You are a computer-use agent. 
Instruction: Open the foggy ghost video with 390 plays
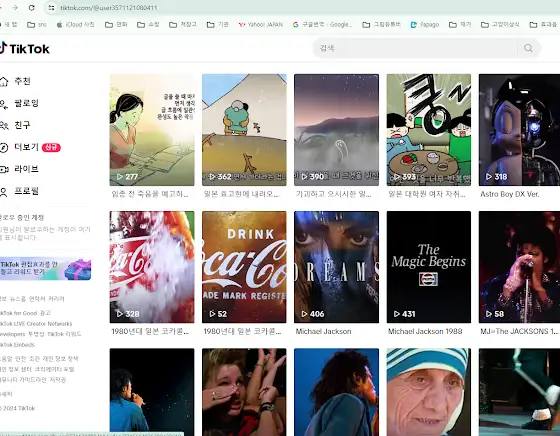click(x=336, y=130)
